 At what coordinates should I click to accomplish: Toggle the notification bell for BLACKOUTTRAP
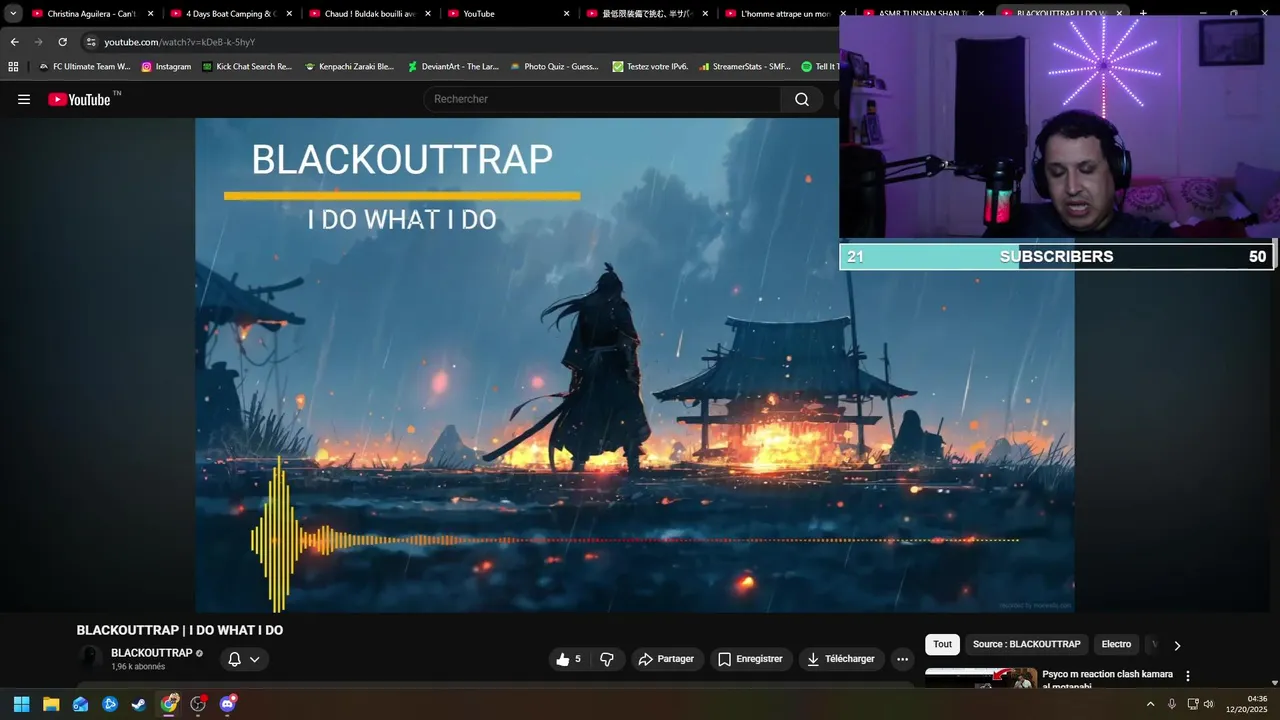(x=234, y=659)
